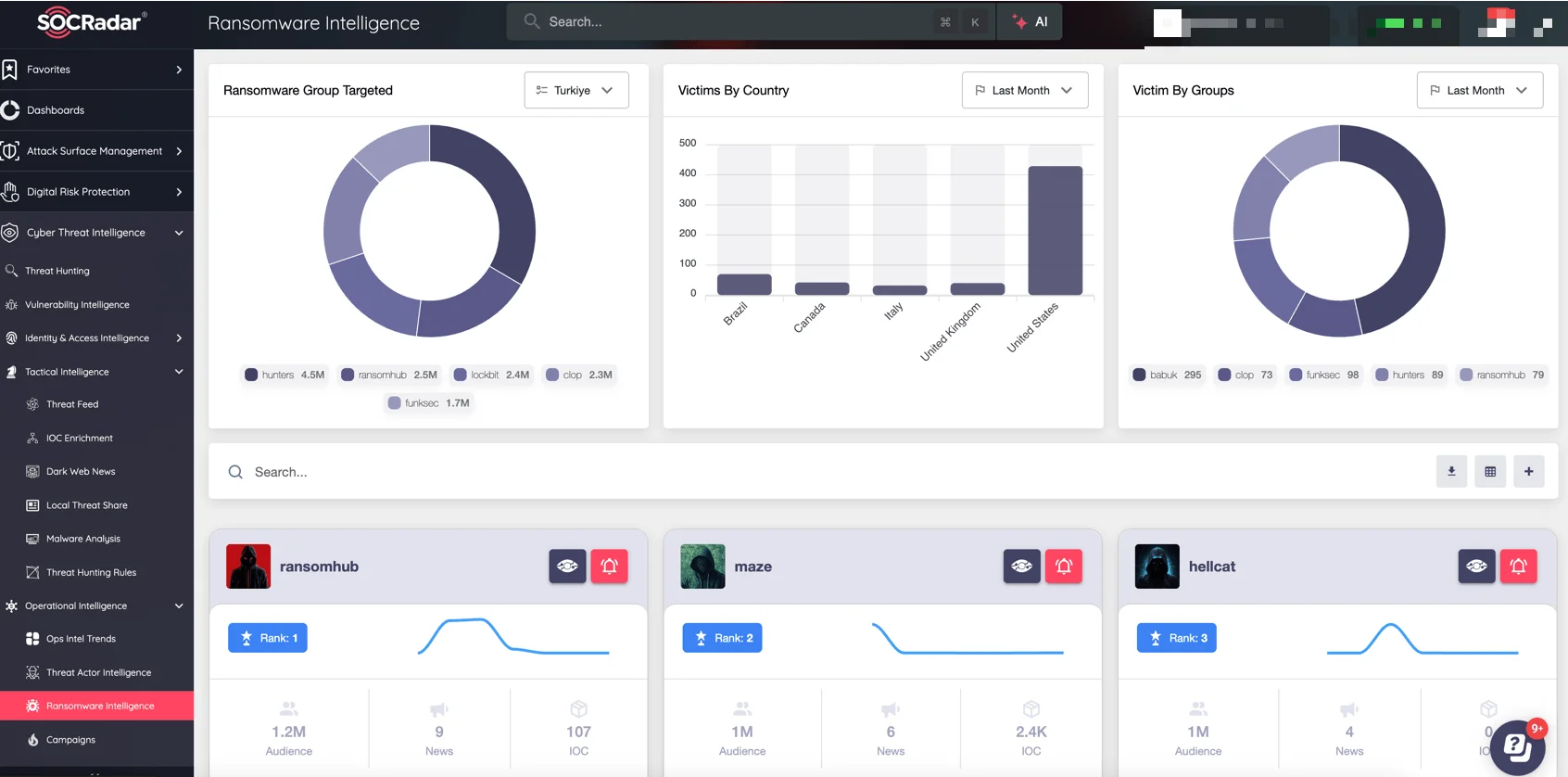The image size is (1568, 777).
Task: Expand Attack Surface Management chevron
Action: click(x=179, y=151)
